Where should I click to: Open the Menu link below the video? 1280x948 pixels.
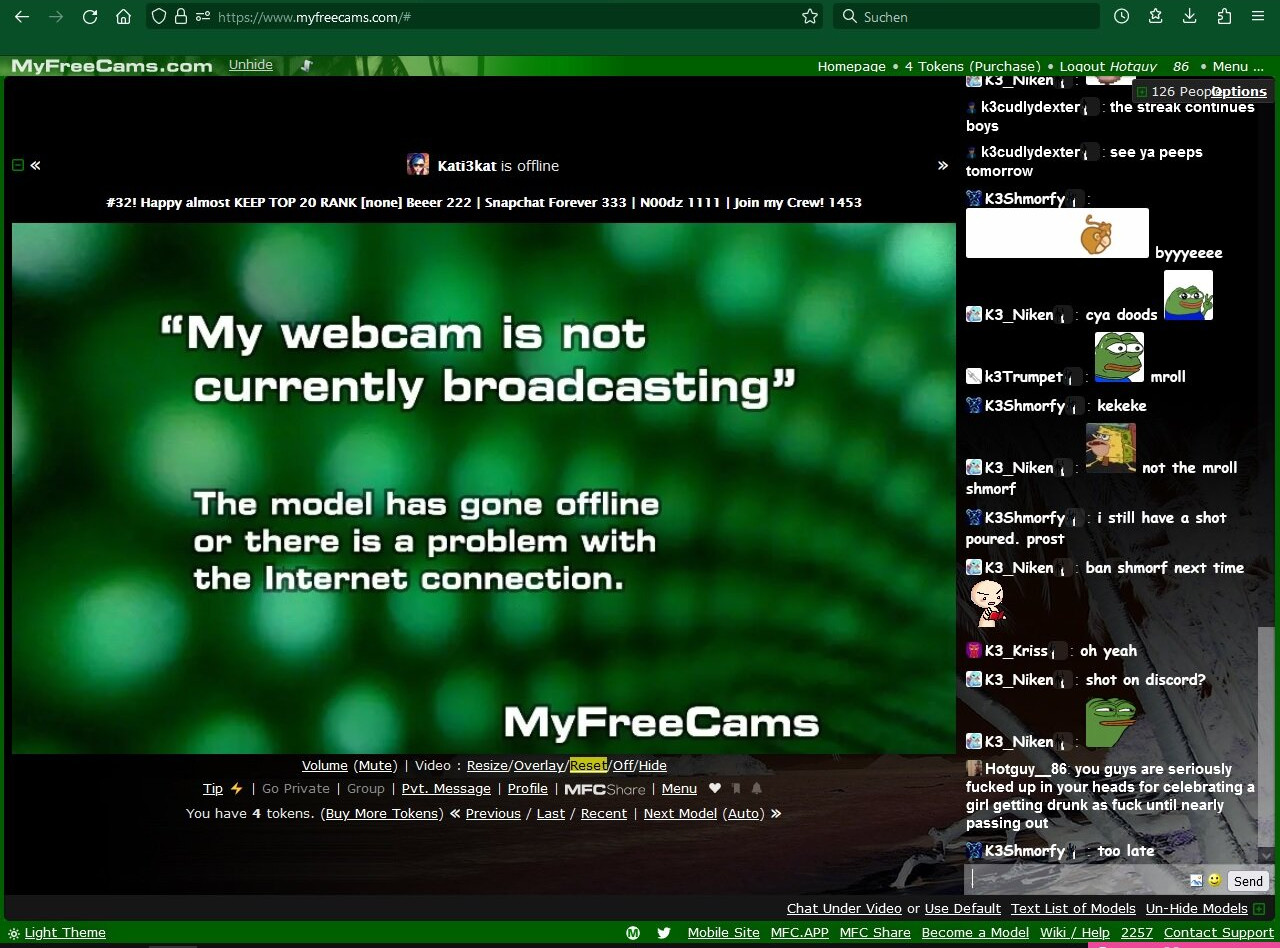[x=679, y=789]
